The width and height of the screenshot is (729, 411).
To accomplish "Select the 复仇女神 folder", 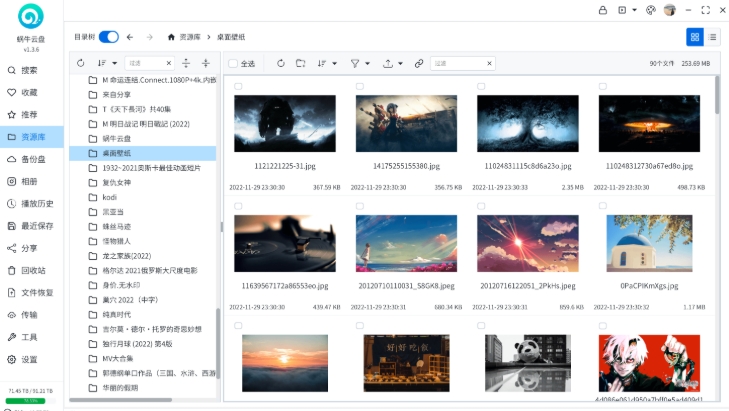I will tap(116, 182).
